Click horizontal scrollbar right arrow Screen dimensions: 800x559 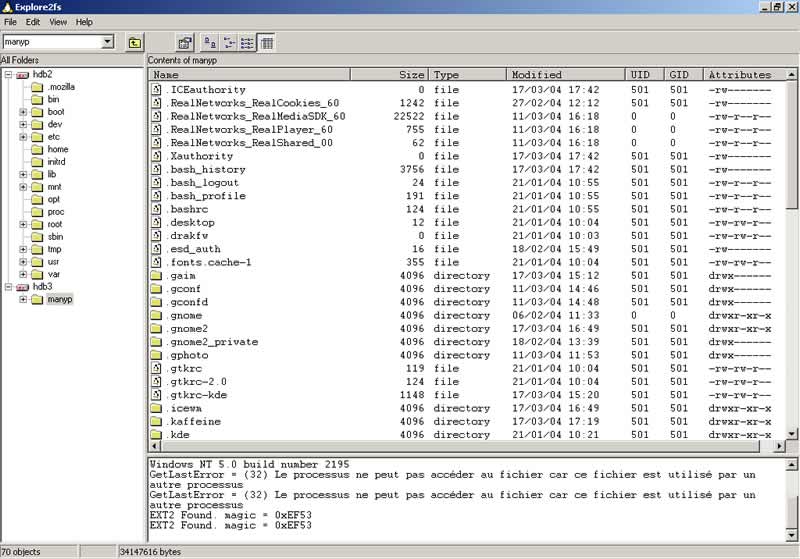point(779,446)
